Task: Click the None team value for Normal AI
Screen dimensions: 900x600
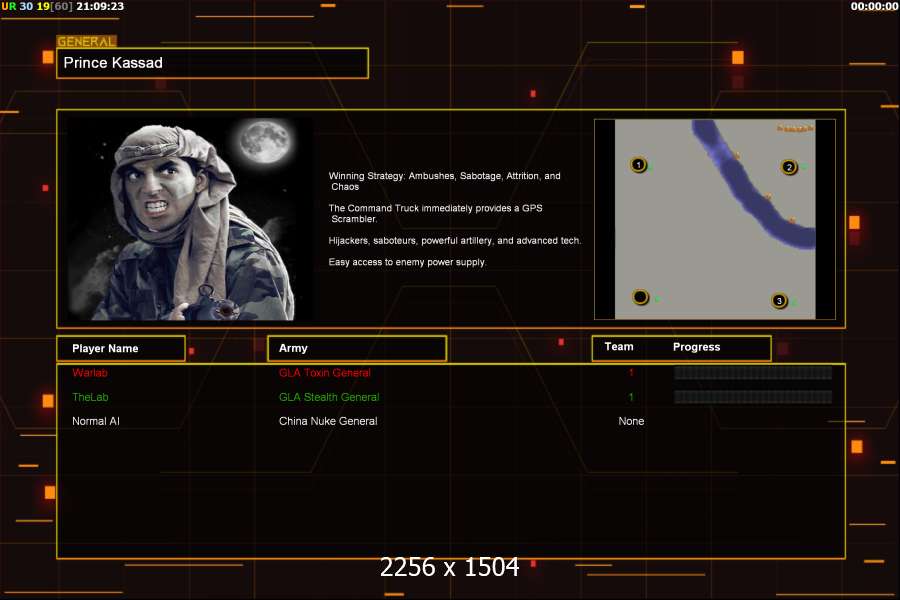Action: tap(631, 421)
